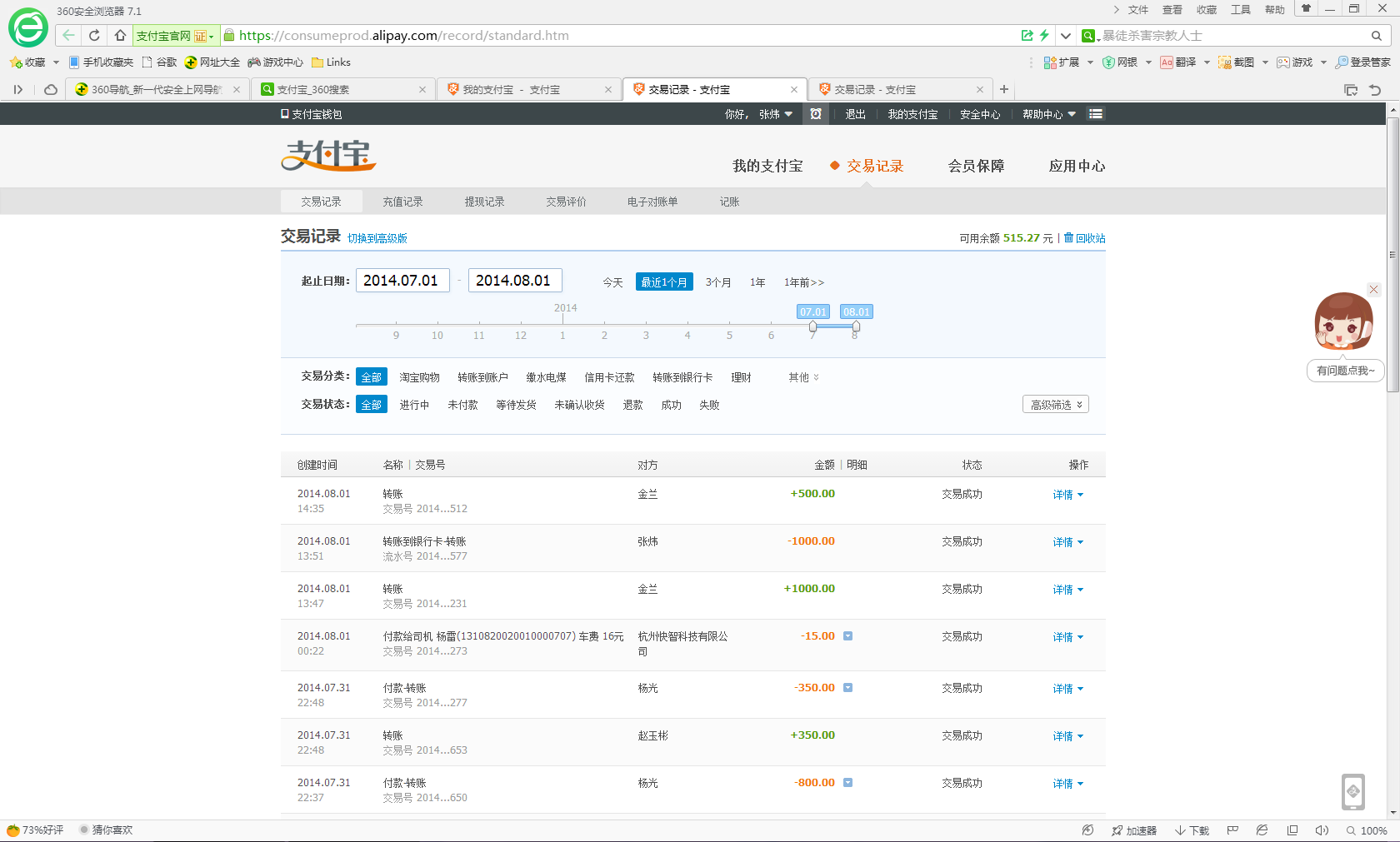Click the browser back arrow button
Viewport: 1400px width, 842px height.
pos(68,35)
